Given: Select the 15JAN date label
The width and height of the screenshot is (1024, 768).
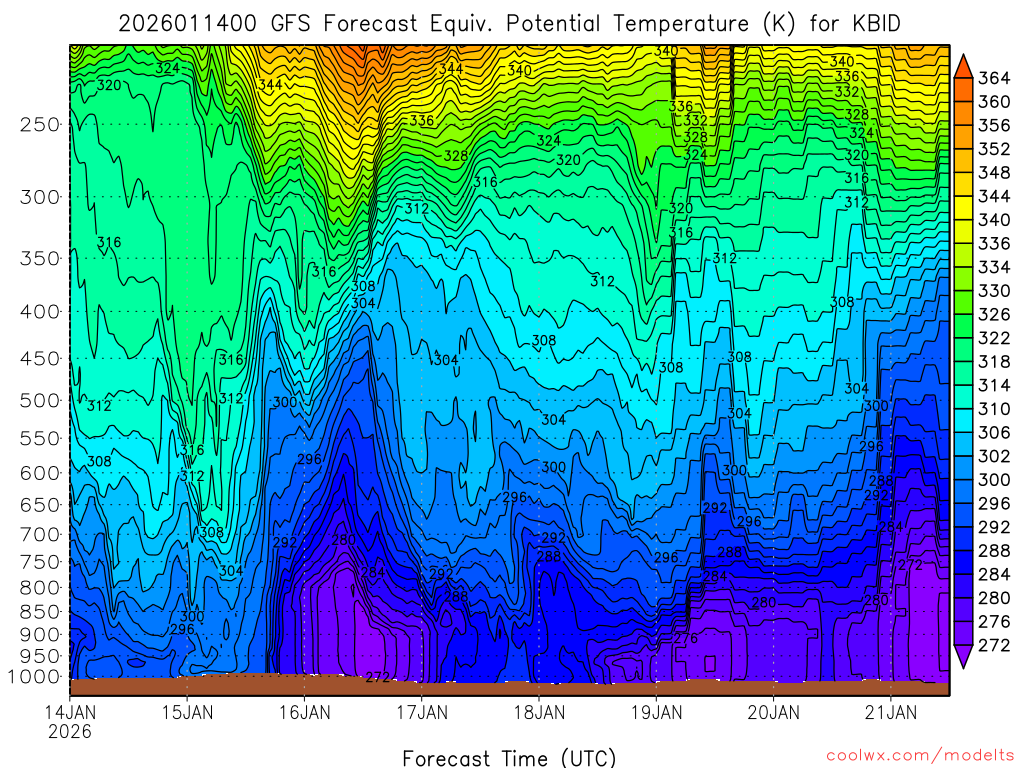Looking at the screenshot, I should click(x=187, y=712).
